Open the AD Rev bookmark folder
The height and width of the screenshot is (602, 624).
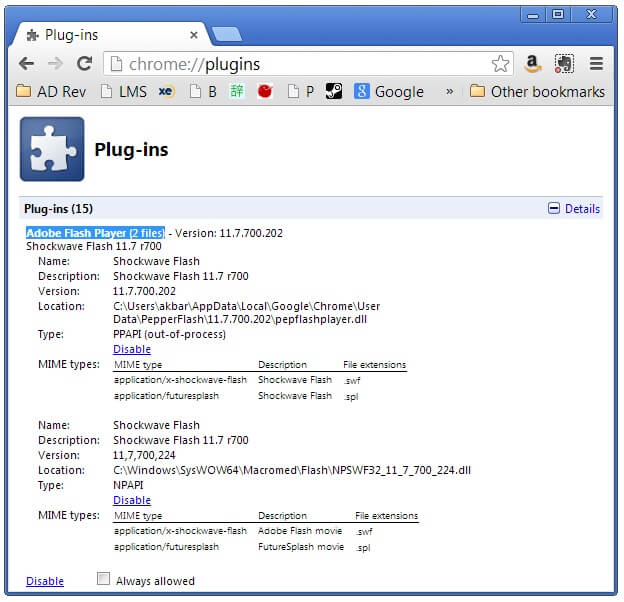(x=51, y=92)
